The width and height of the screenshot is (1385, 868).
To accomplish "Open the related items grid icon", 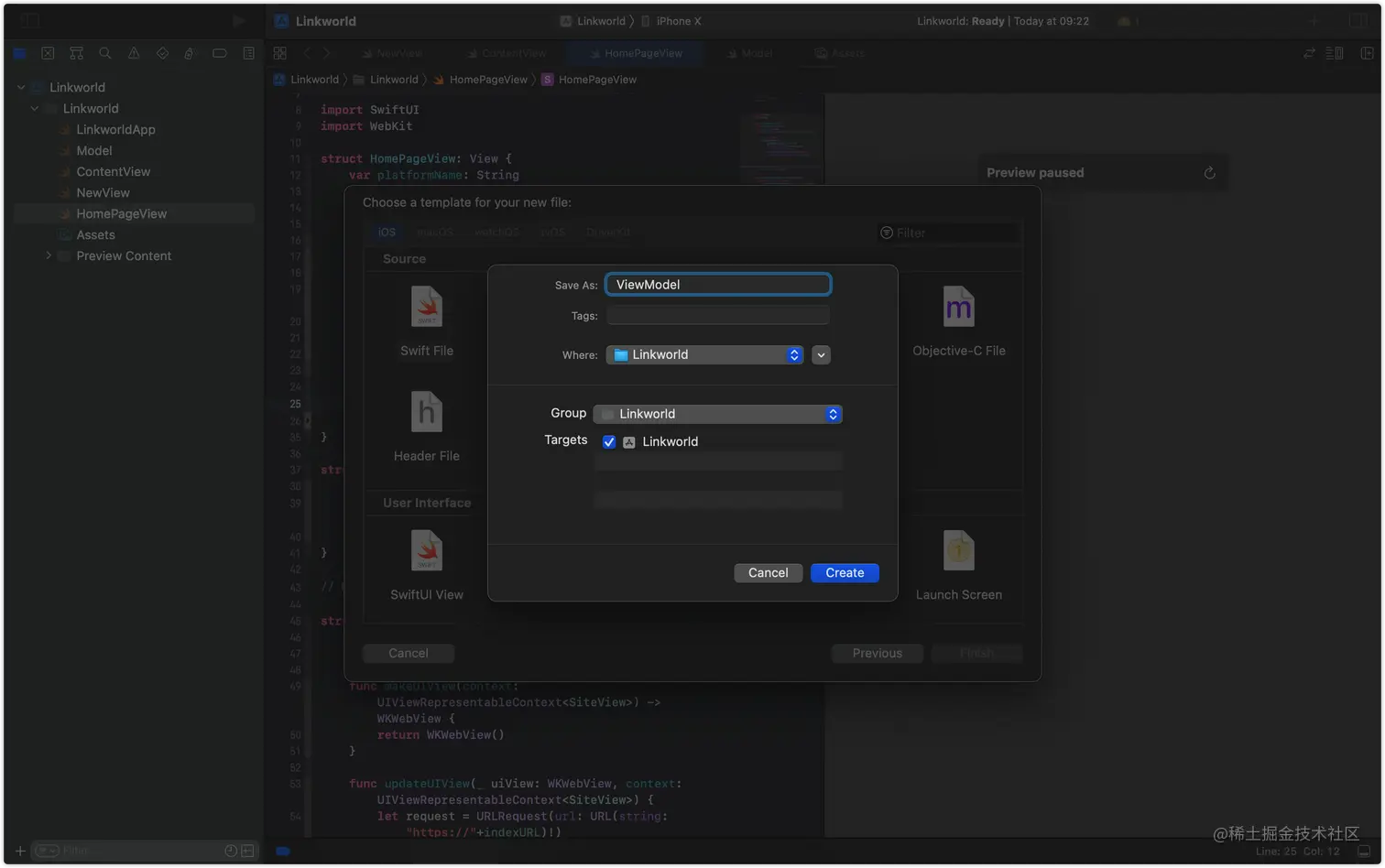I will (280, 53).
